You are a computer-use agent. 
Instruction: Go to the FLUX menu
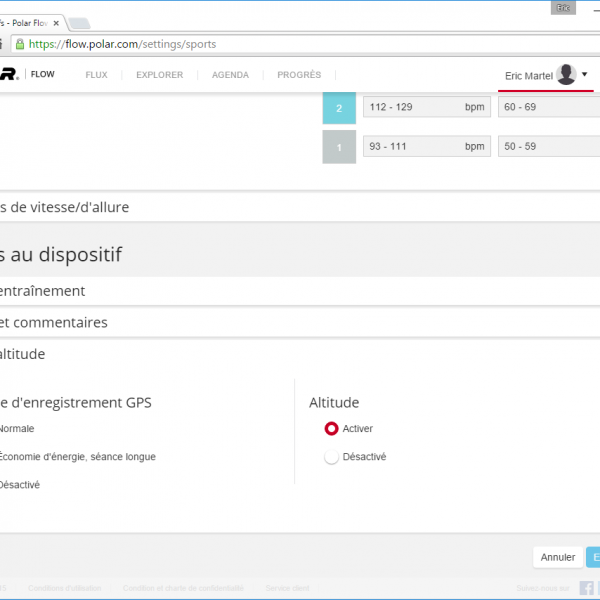[96, 75]
